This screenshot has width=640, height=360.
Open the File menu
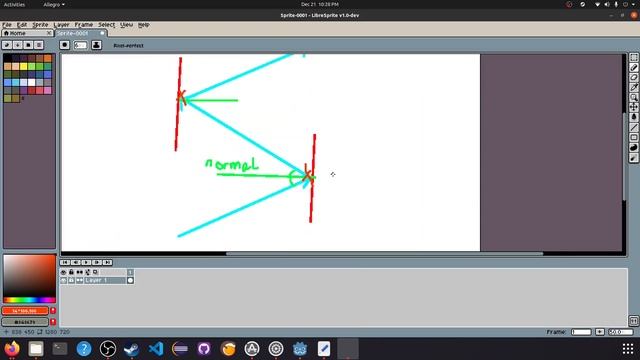[x=7, y=25]
